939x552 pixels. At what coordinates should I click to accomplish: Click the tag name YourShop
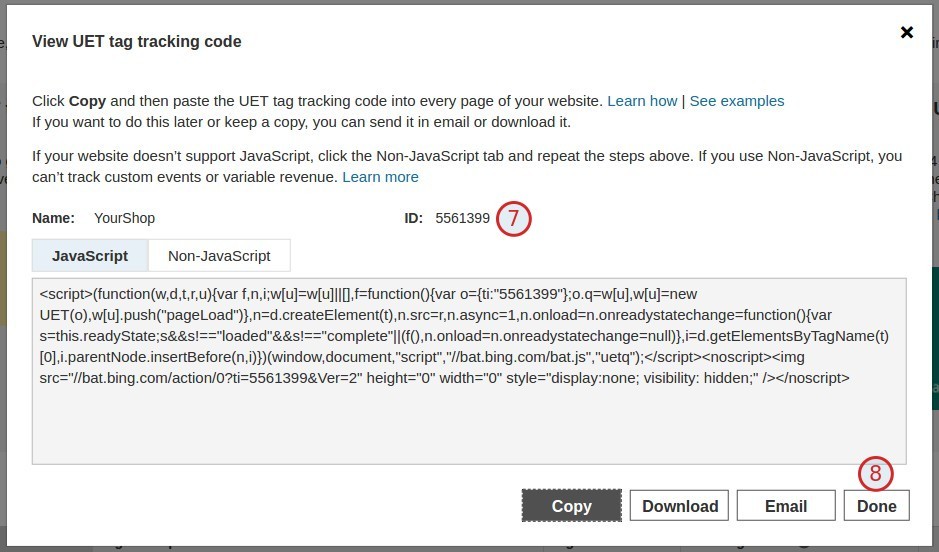point(124,218)
